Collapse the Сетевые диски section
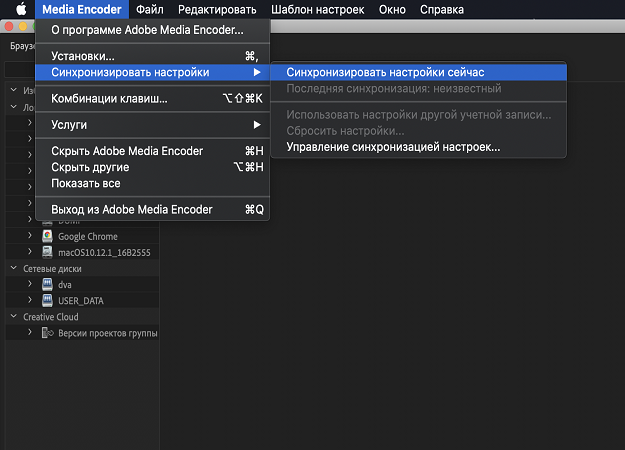 tap(14, 269)
